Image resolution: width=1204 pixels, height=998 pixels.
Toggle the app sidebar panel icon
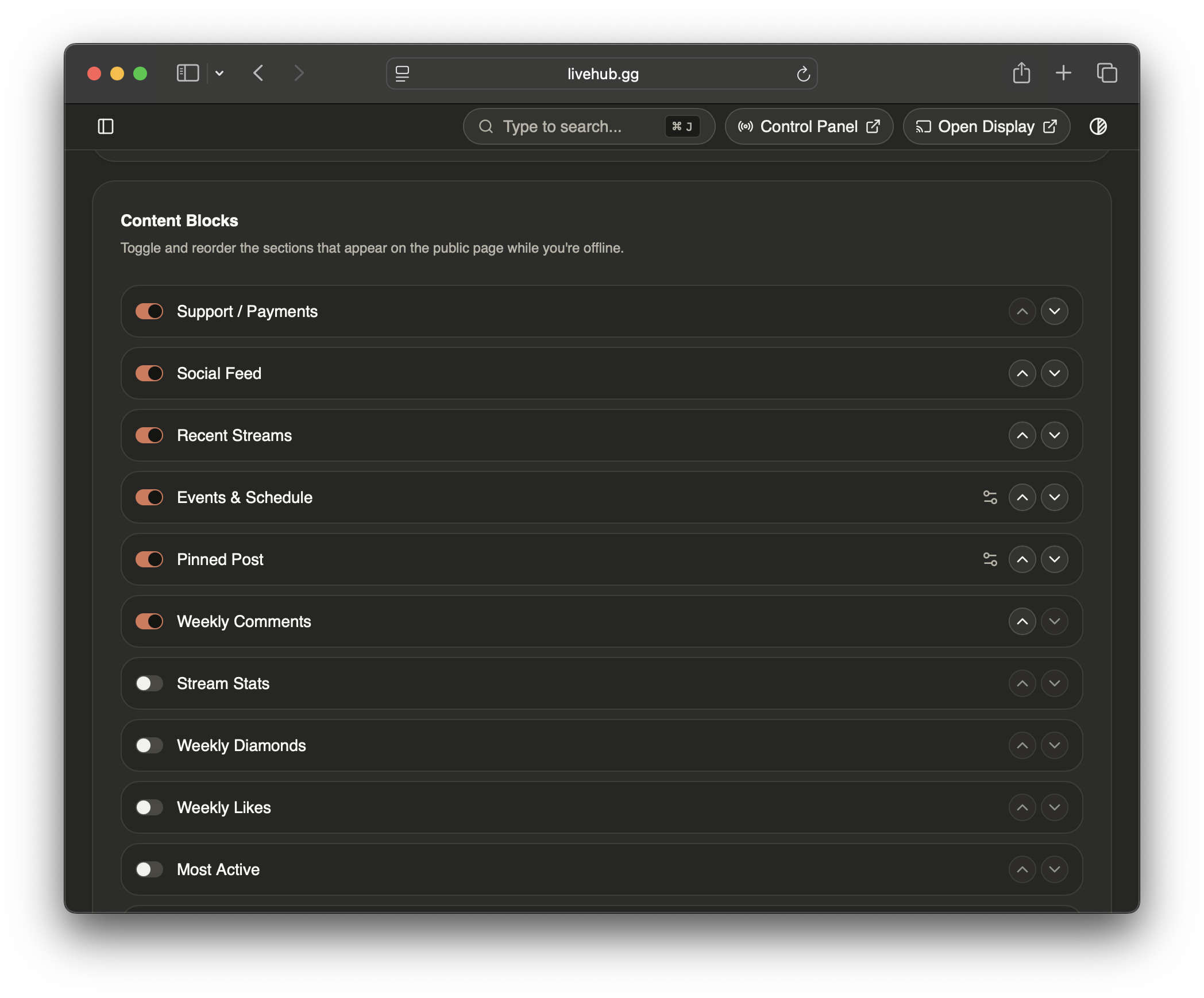106,126
